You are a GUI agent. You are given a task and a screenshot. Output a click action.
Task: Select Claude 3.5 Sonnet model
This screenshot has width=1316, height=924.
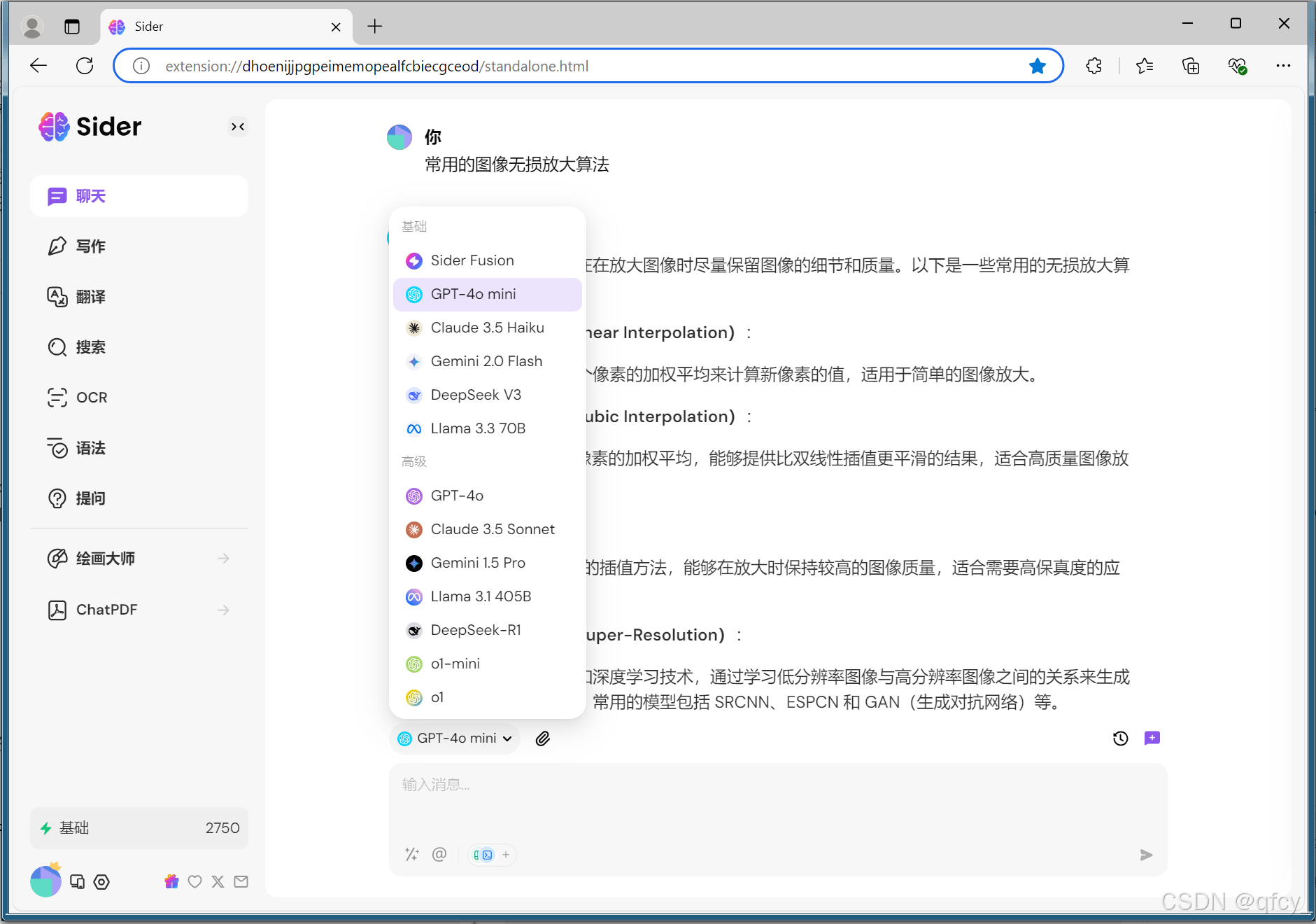(x=488, y=529)
